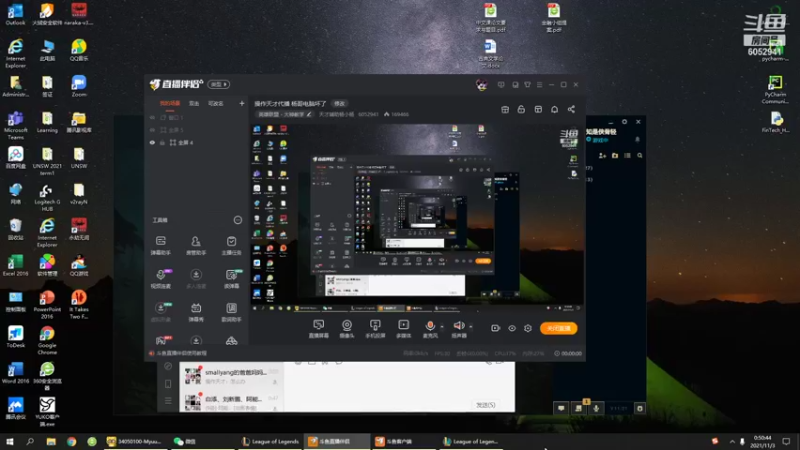Toggle preview eye icon in bottom bar
Screen dimensions: 800x450
coord(512,328)
